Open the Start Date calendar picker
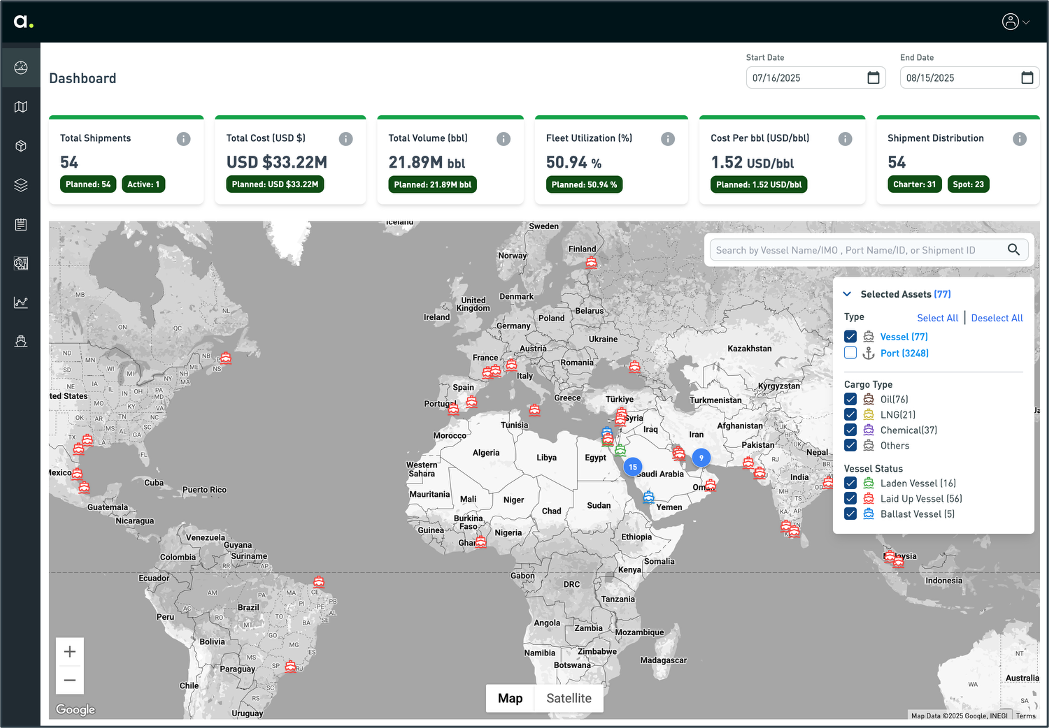This screenshot has height=728, width=1050. pyautogui.click(x=873, y=78)
